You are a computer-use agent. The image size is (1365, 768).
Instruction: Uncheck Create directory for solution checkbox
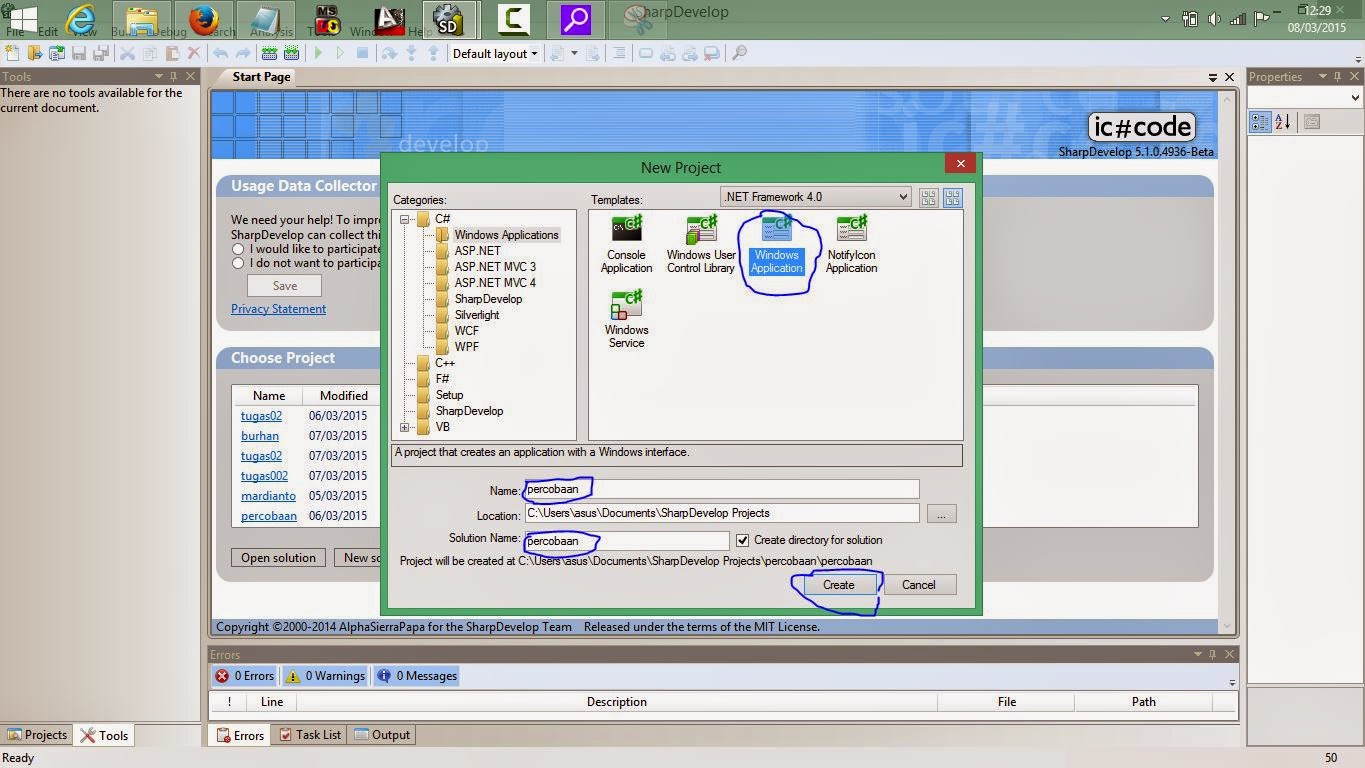[742, 540]
